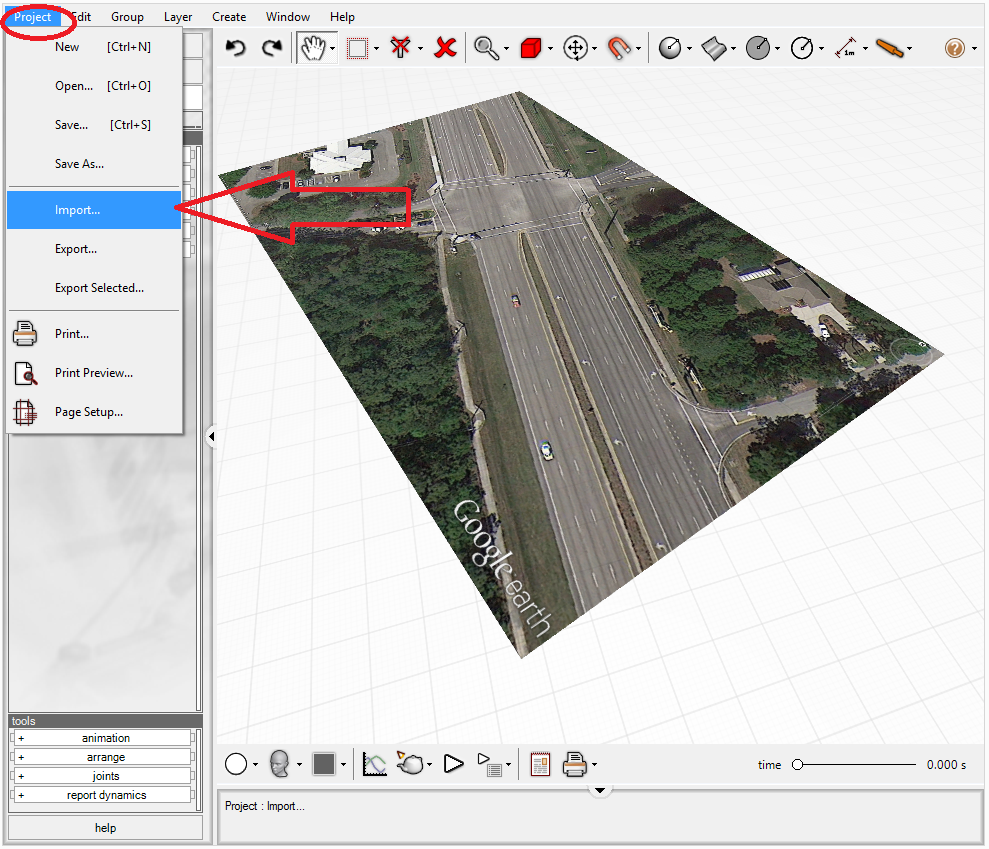Open dropdown arrow next to zoom tool
Image resolution: width=989 pixels, height=849 pixels.
pyautogui.click(x=506, y=49)
